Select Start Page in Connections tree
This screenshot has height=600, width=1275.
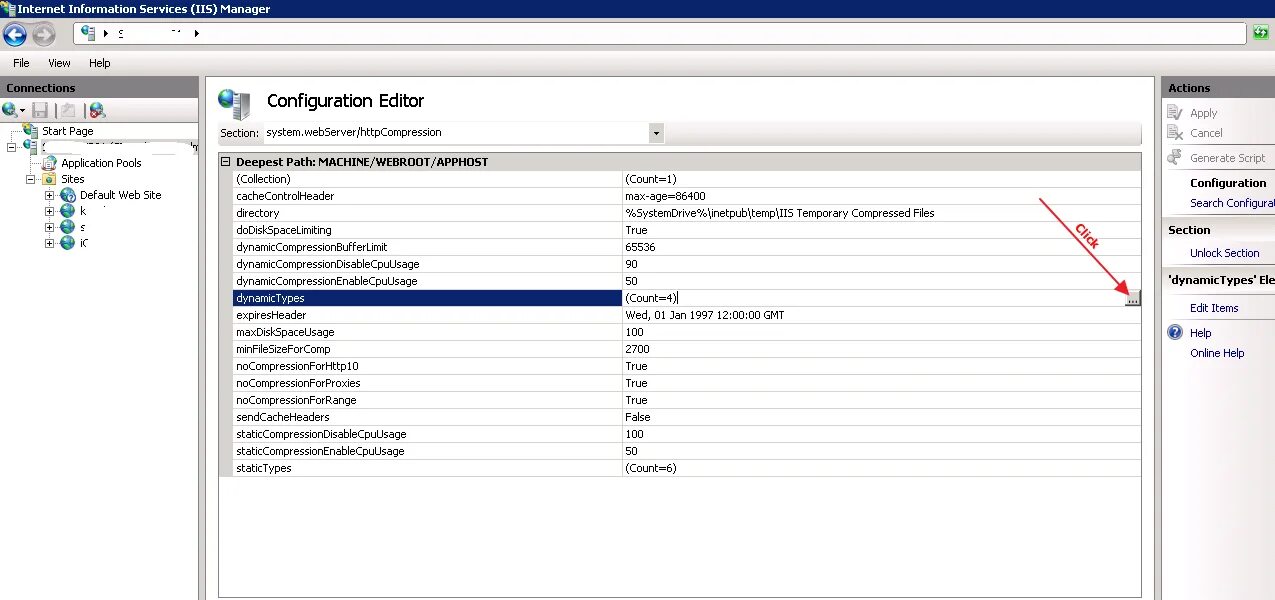68,131
